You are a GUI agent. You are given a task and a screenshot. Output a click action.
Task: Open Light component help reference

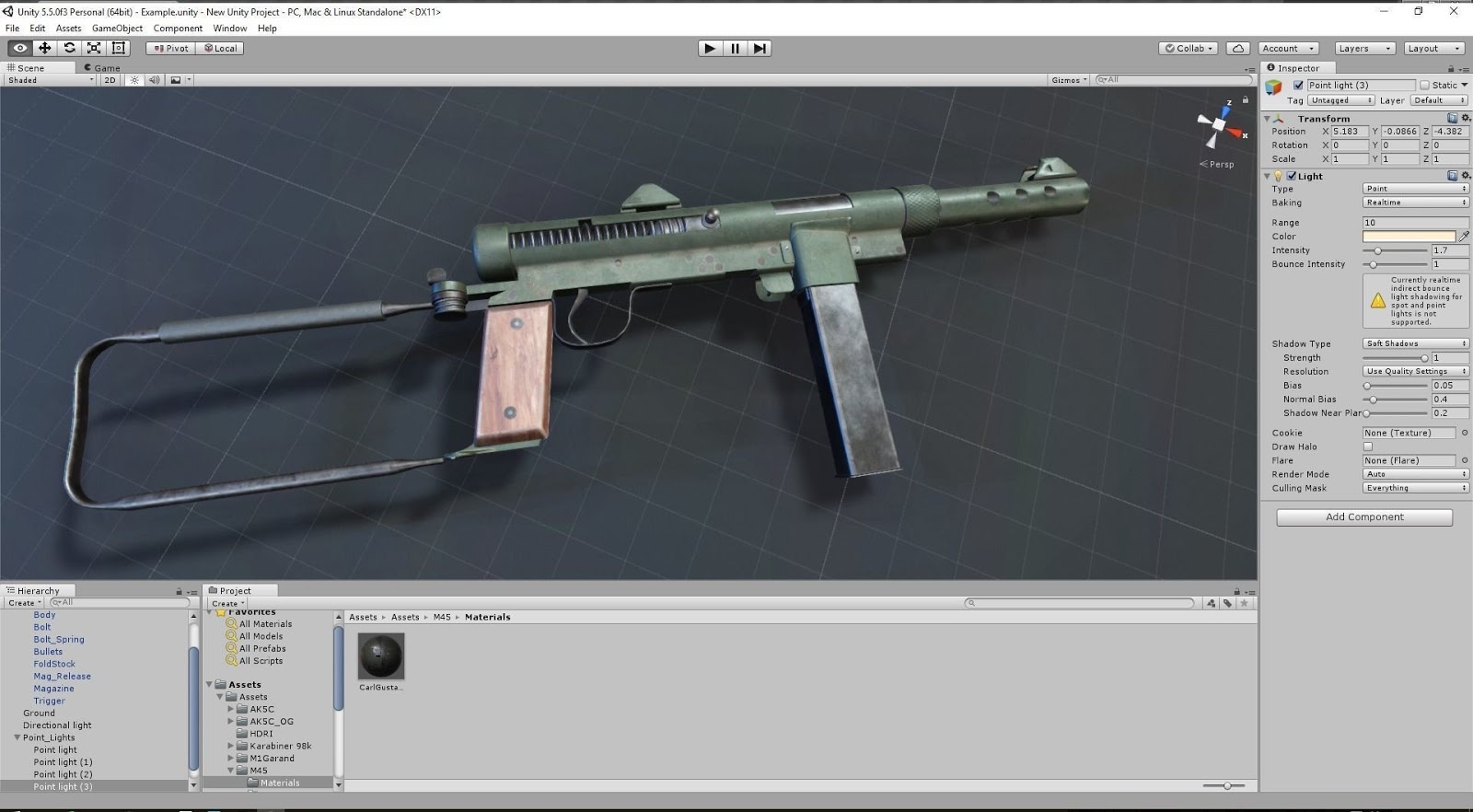pos(1453,176)
